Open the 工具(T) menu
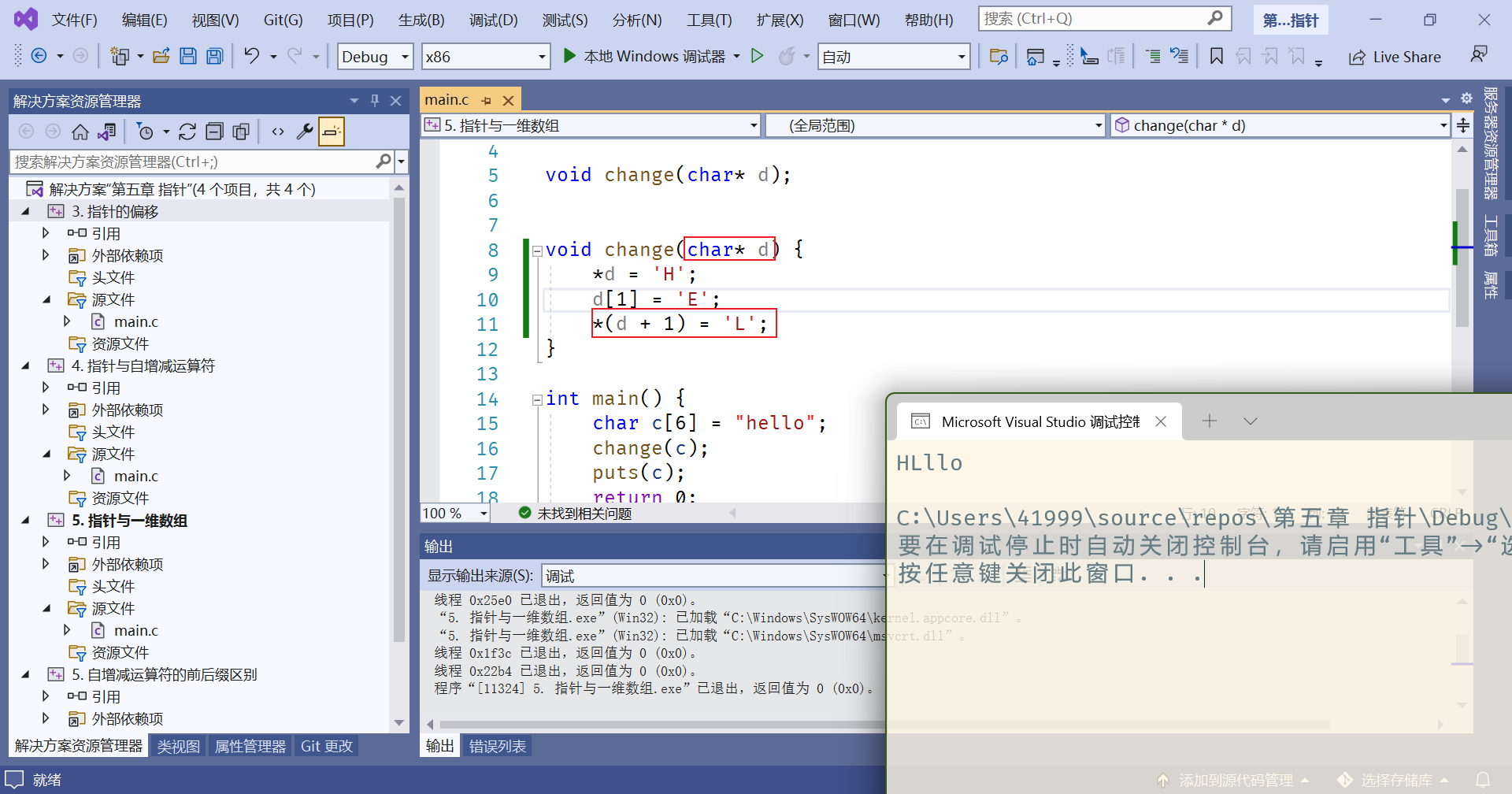 (710, 20)
